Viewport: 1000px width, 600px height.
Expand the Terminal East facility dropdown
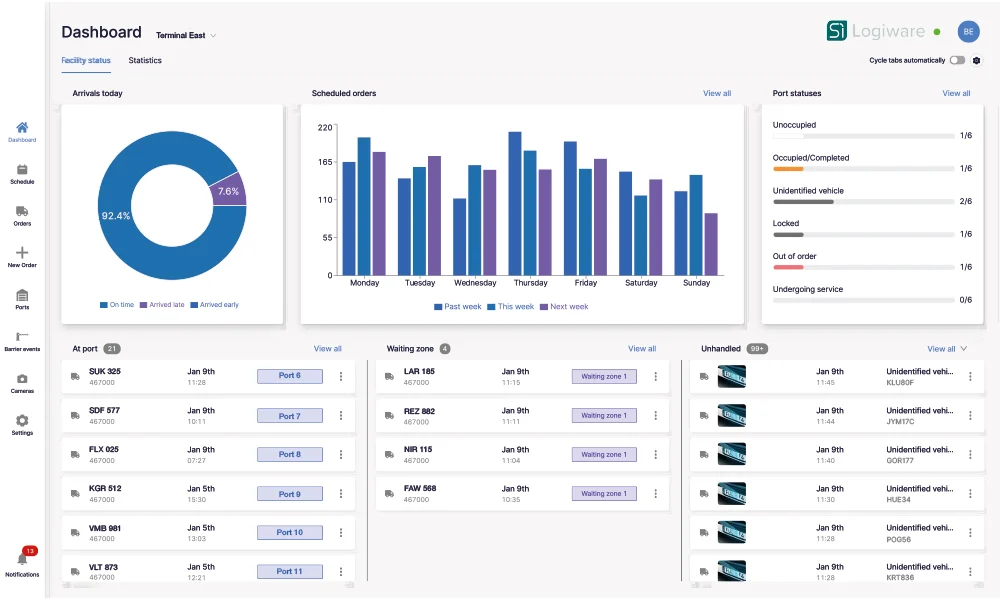click(186, 36)
